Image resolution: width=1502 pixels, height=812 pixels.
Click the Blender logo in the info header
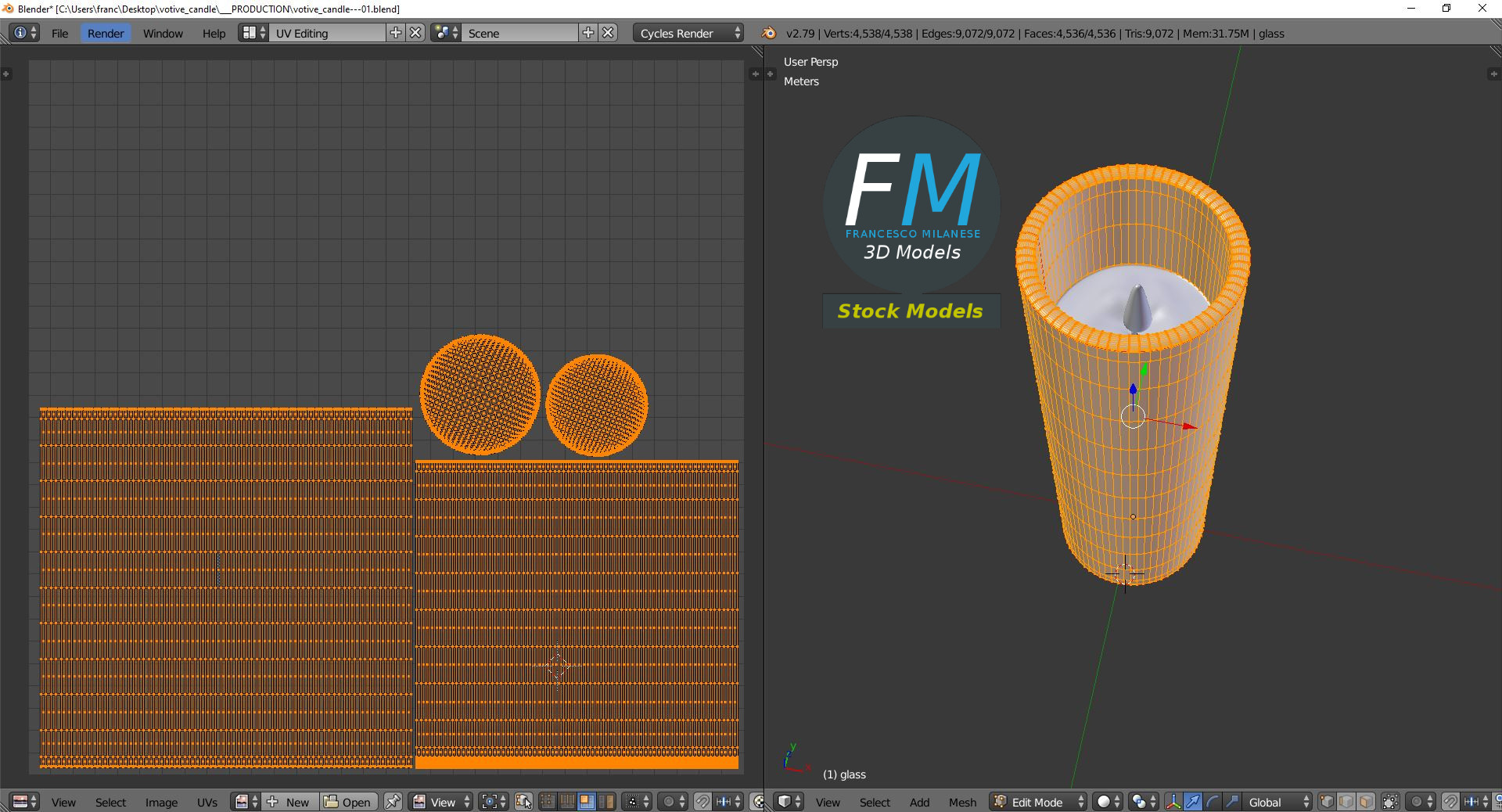769,33
